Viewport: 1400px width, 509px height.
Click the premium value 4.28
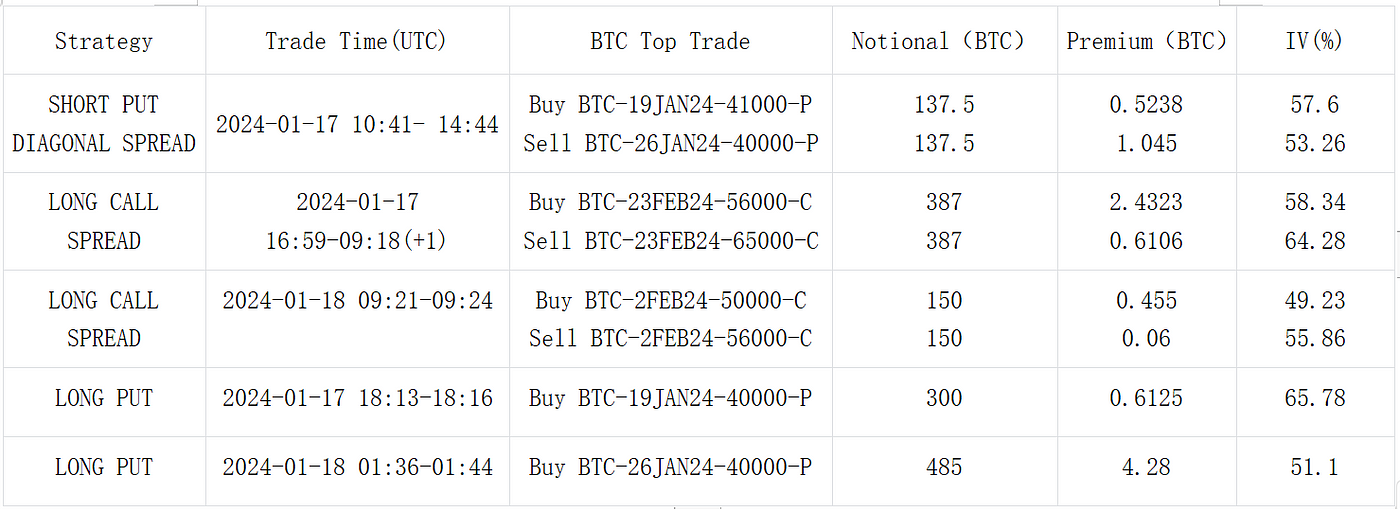coord(1146,467)
